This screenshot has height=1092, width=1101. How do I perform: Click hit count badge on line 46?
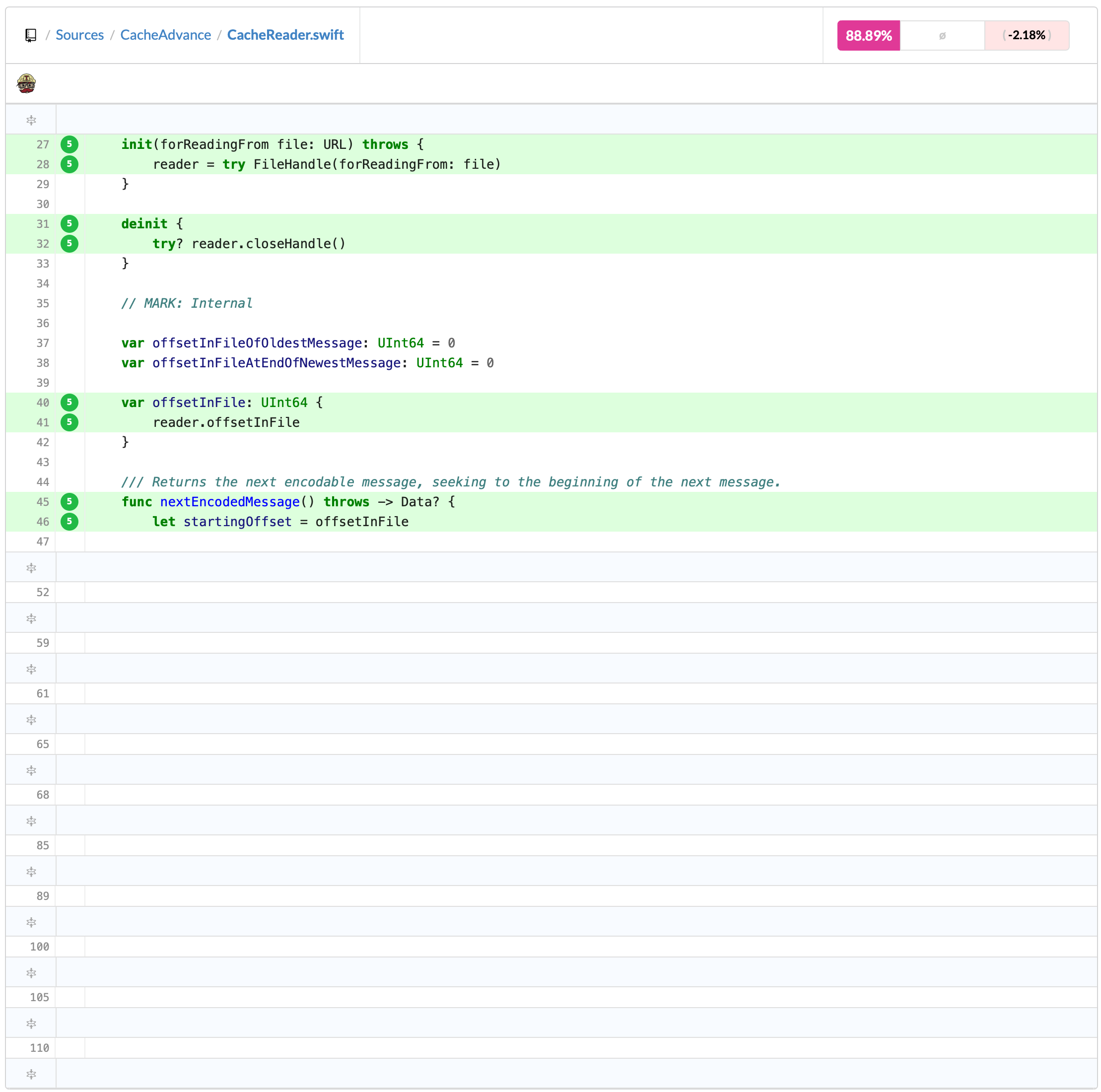coord(69,522)
